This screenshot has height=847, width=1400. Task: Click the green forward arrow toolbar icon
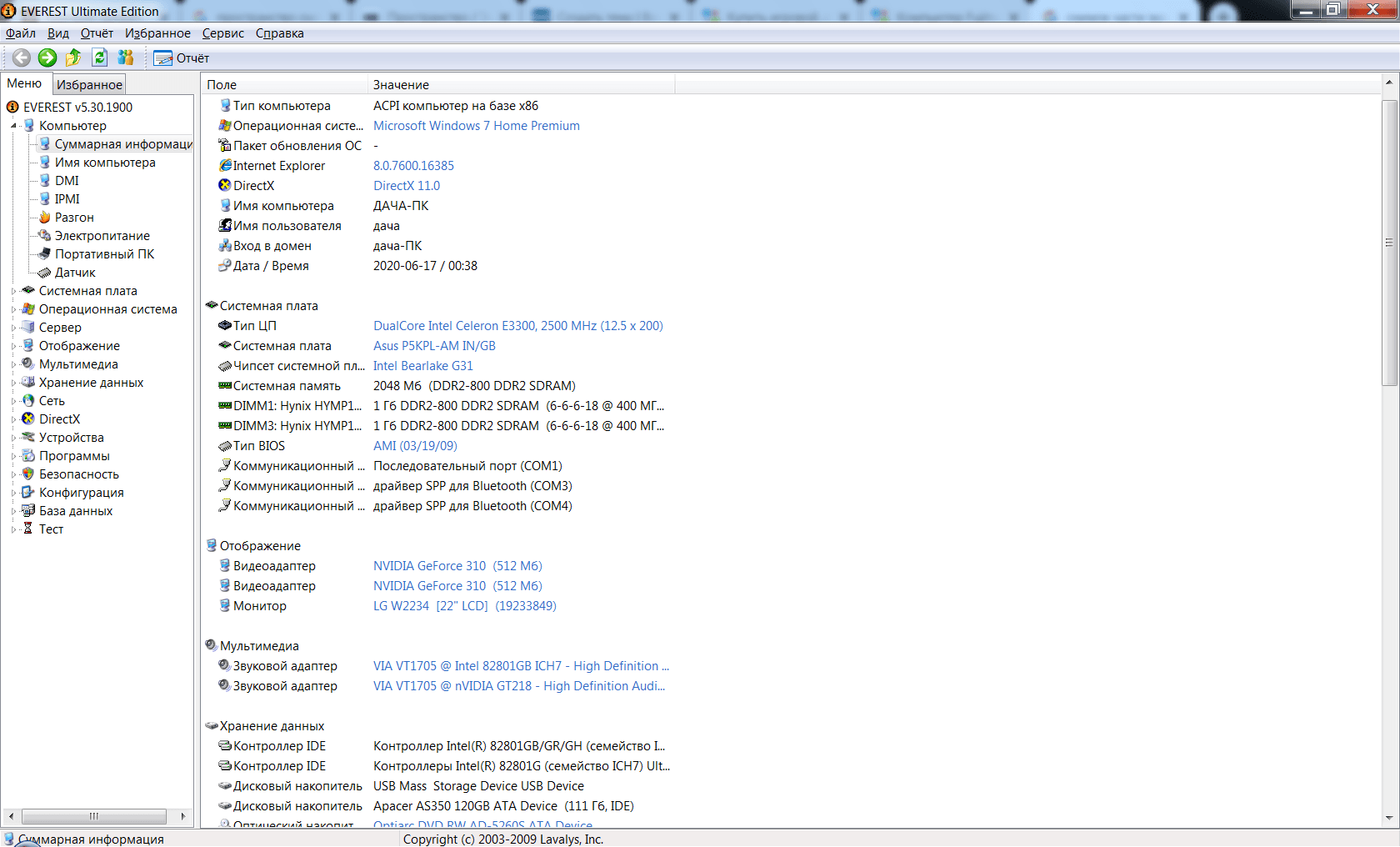click(x=47, y=58)
